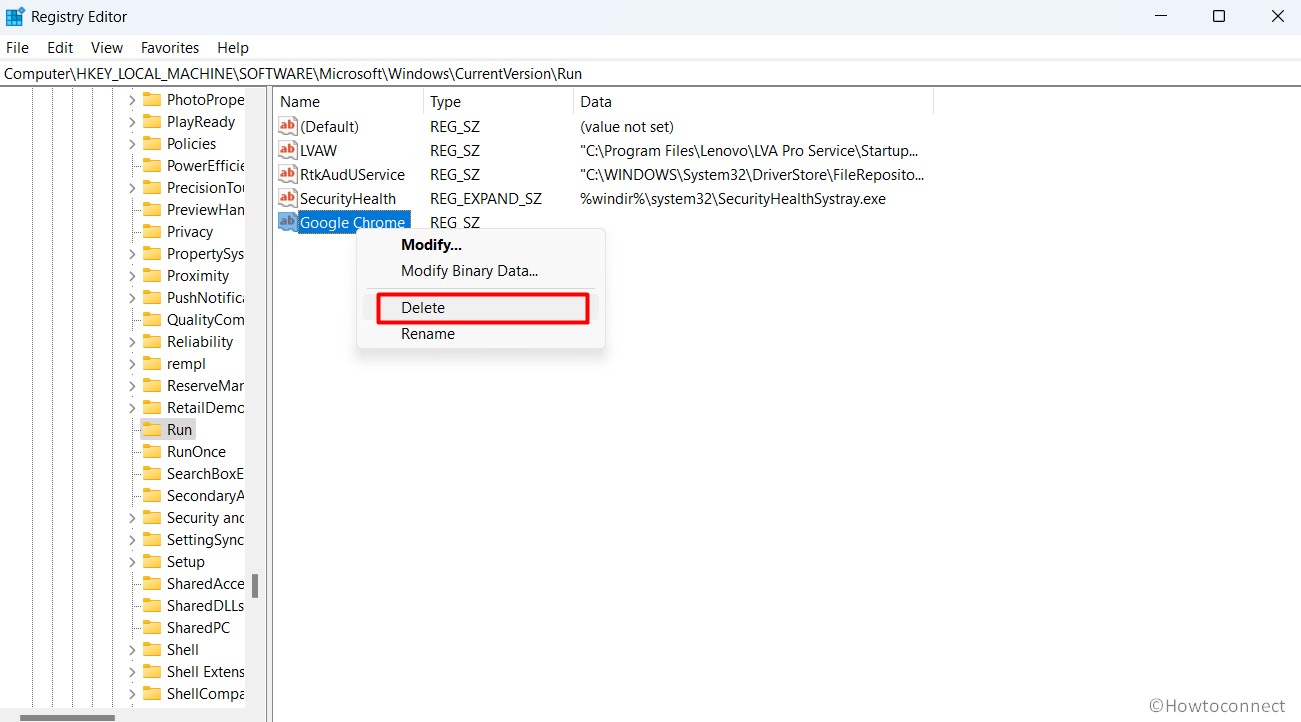Click the SecurityHealth string value icon
The width and height of the screenshot is (1301, 722).
[288, 198]
